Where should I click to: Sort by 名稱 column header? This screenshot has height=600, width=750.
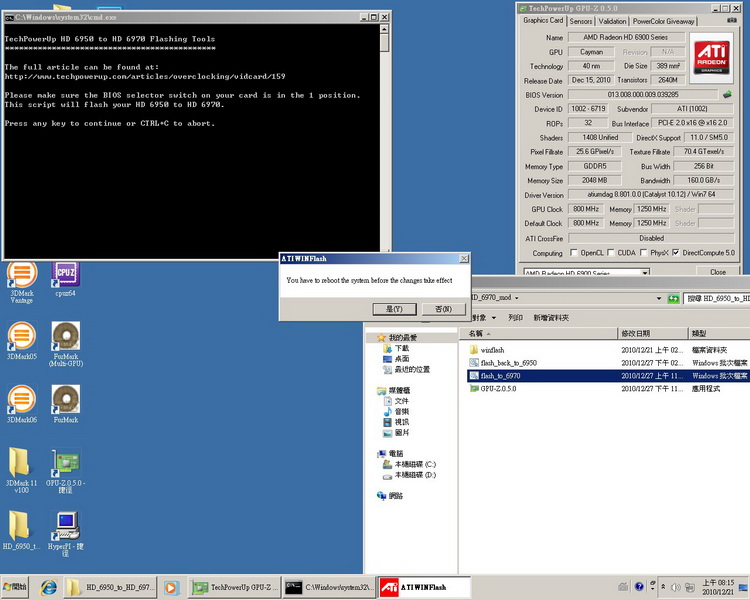(538, 333)
